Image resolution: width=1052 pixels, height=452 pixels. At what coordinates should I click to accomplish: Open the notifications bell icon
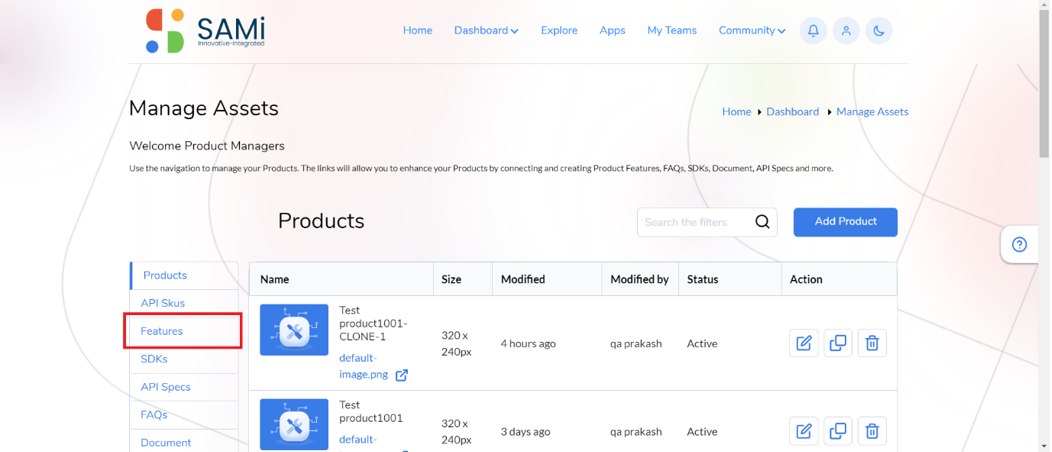[x=813, y=31]
